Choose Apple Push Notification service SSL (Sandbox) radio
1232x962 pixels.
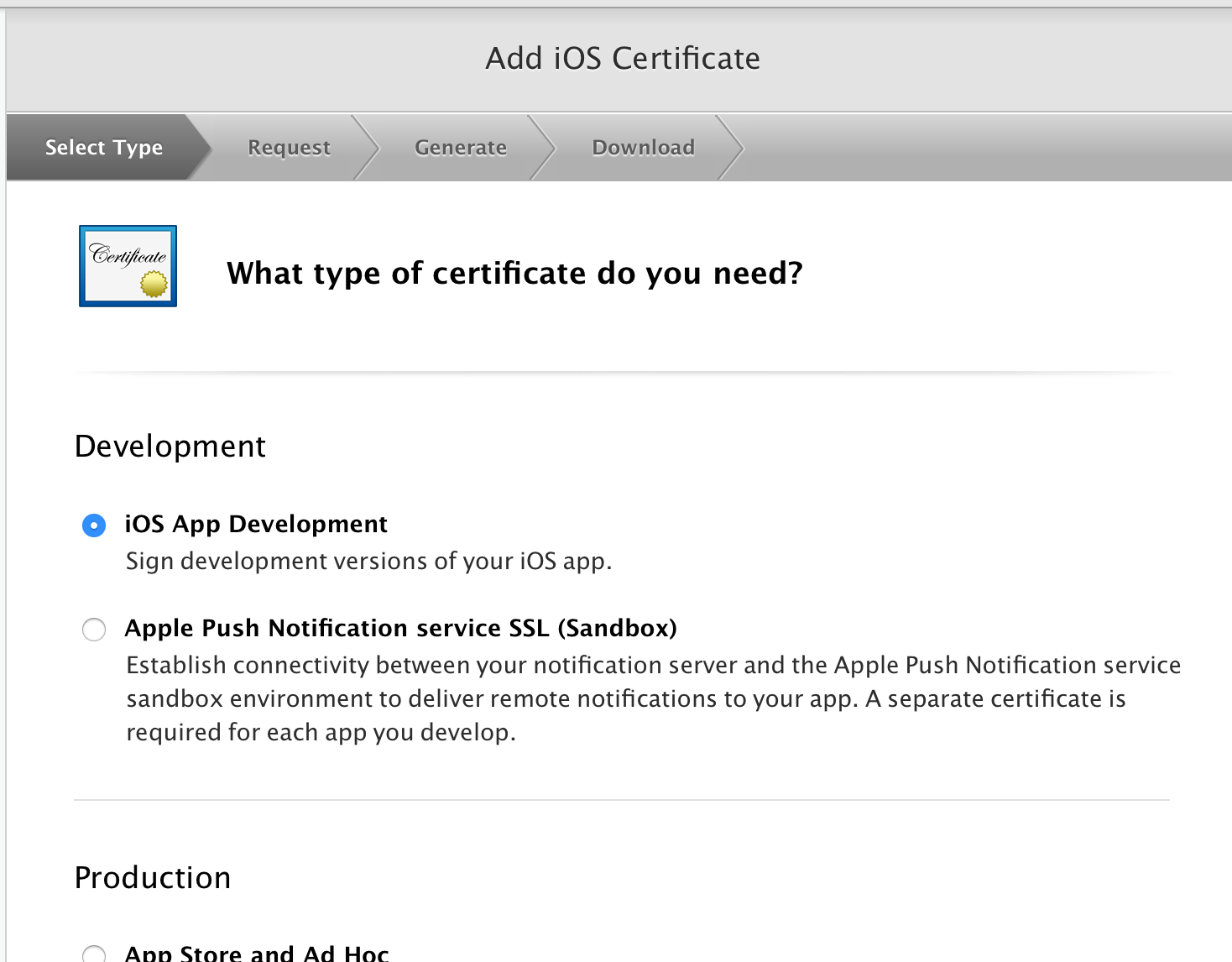click(x=94, y=630)
